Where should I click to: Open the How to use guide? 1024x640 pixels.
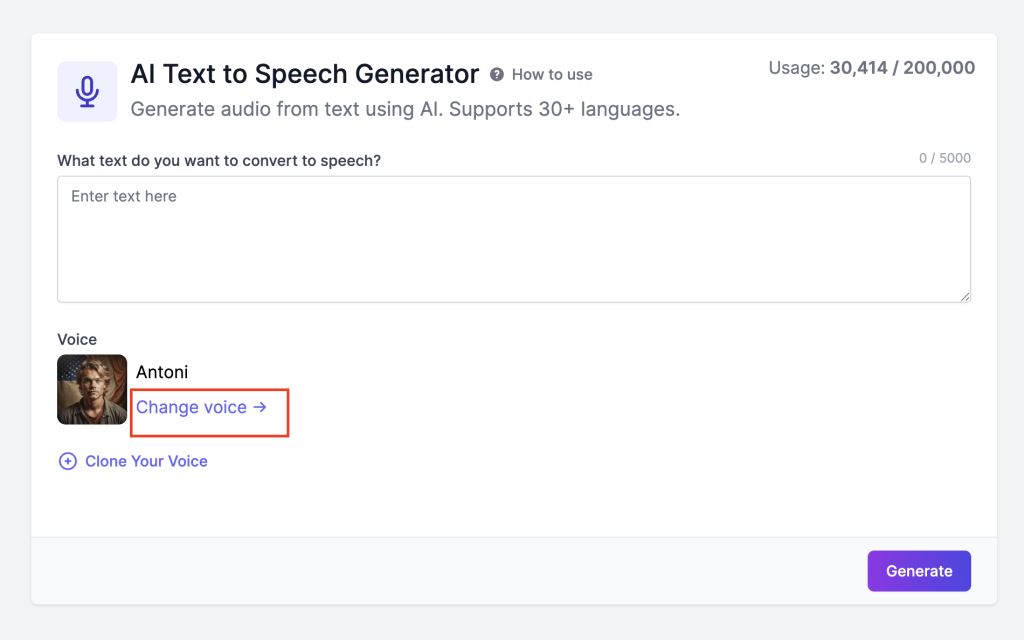coord(551,74)
